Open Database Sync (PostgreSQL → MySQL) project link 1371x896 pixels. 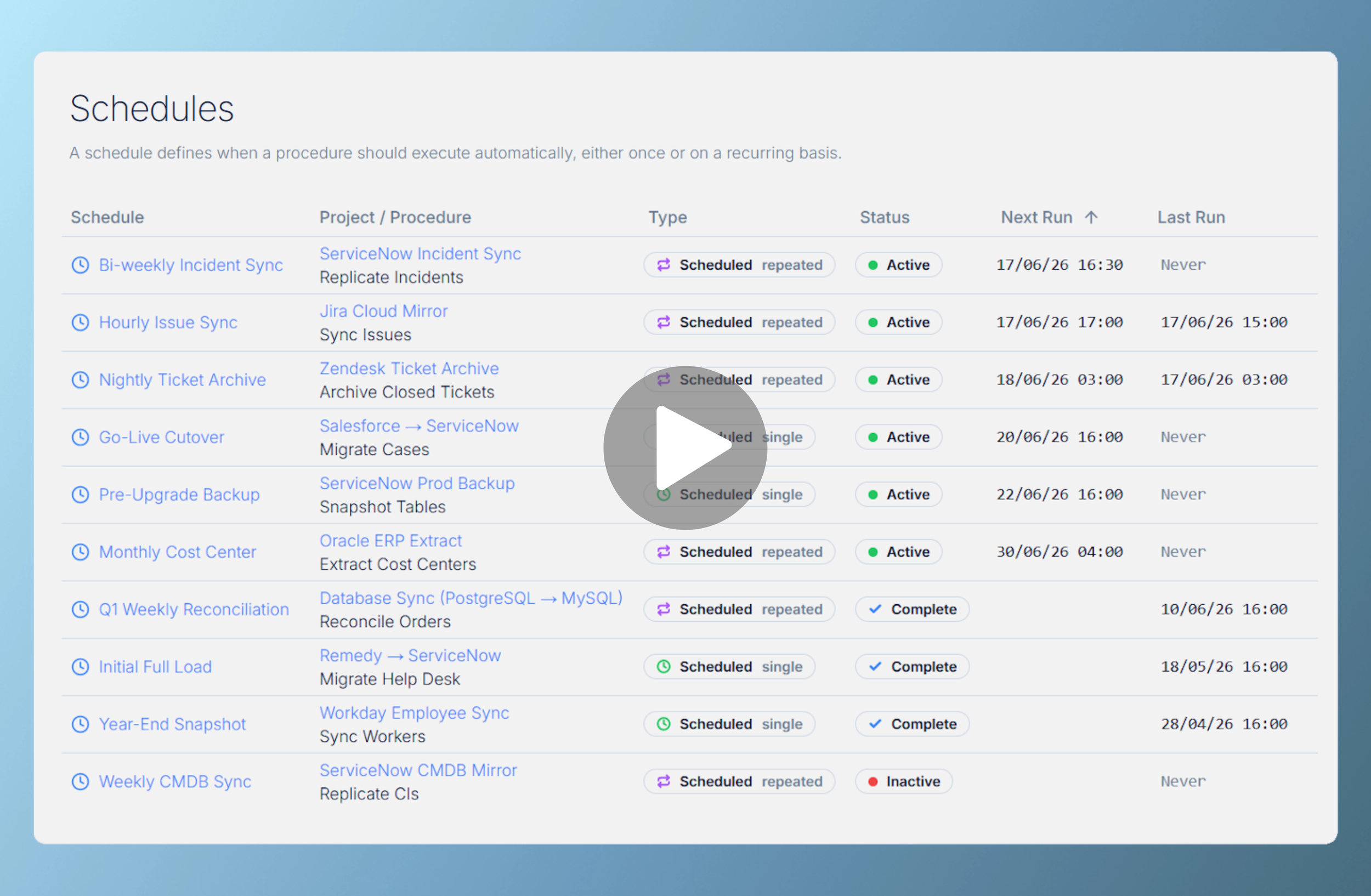point(471,598)
